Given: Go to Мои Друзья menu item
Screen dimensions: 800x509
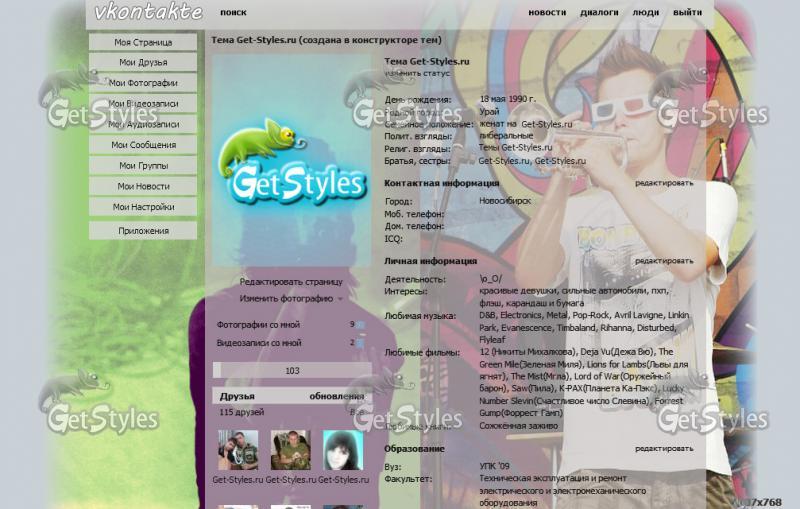Looking at the screenshot, I should click(143, 63).
